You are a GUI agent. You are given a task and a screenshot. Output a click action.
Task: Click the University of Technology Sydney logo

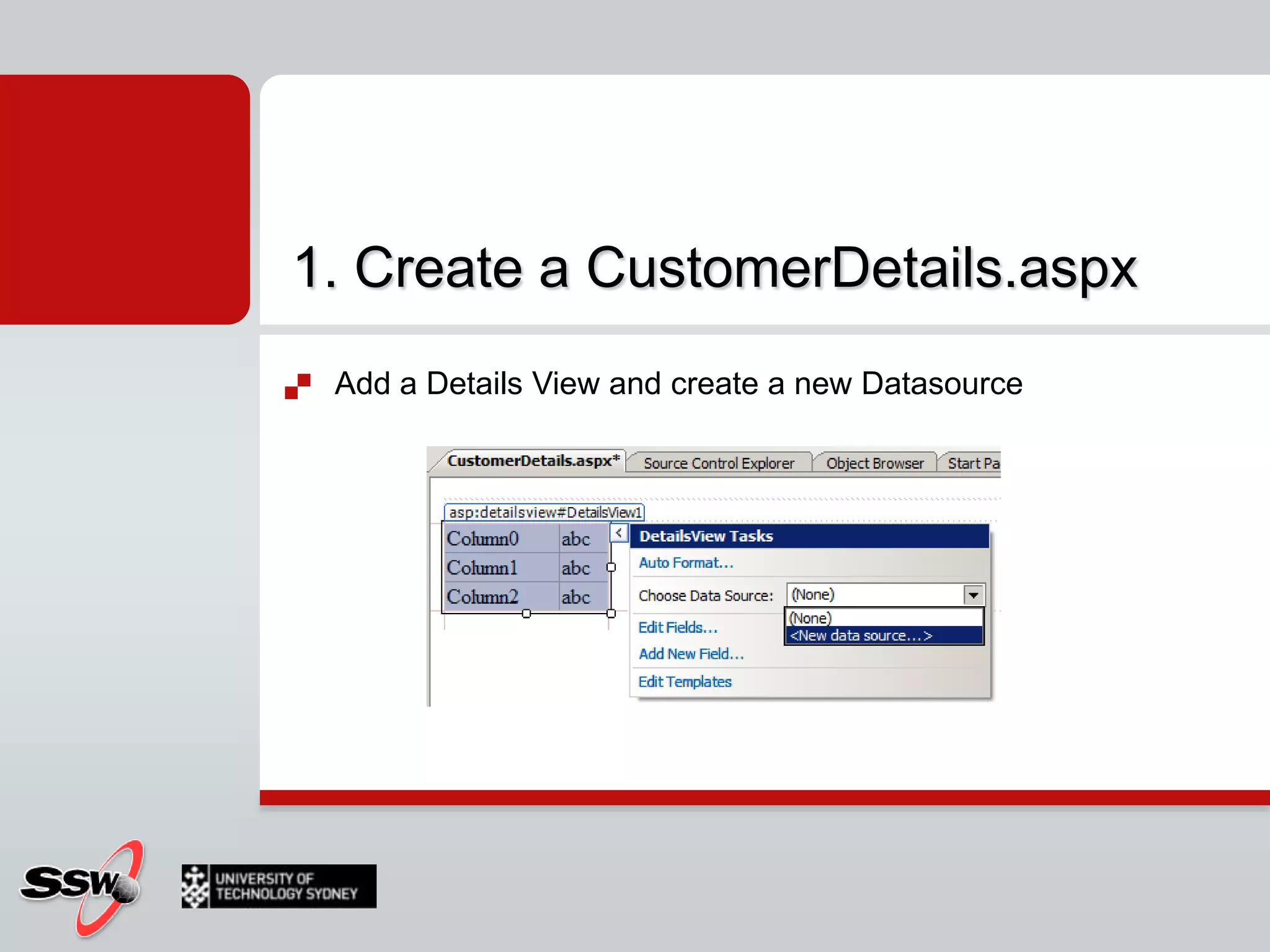(x=279, y=886)
